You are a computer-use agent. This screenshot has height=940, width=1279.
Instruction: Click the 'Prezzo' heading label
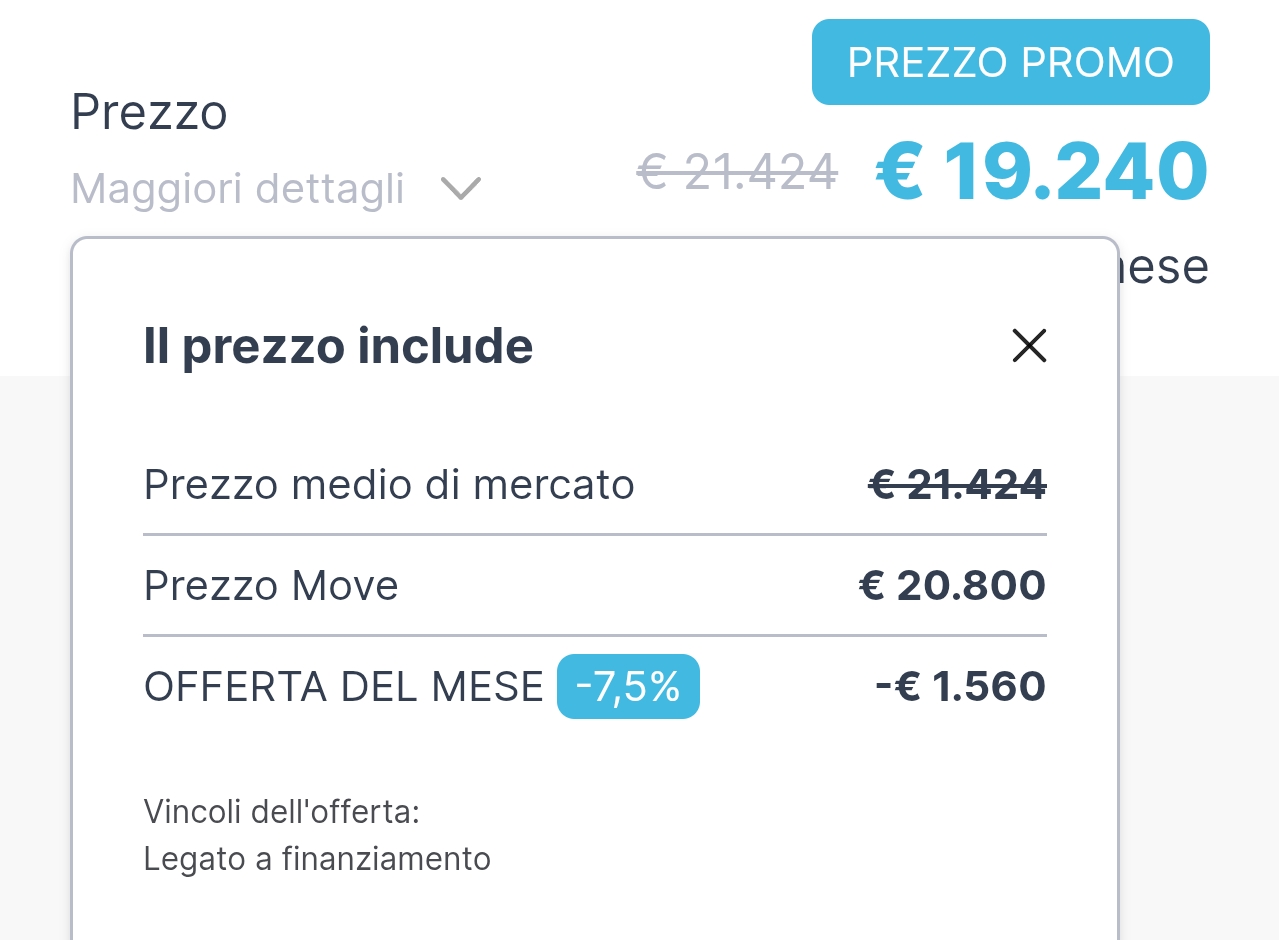tap(149, 112)
